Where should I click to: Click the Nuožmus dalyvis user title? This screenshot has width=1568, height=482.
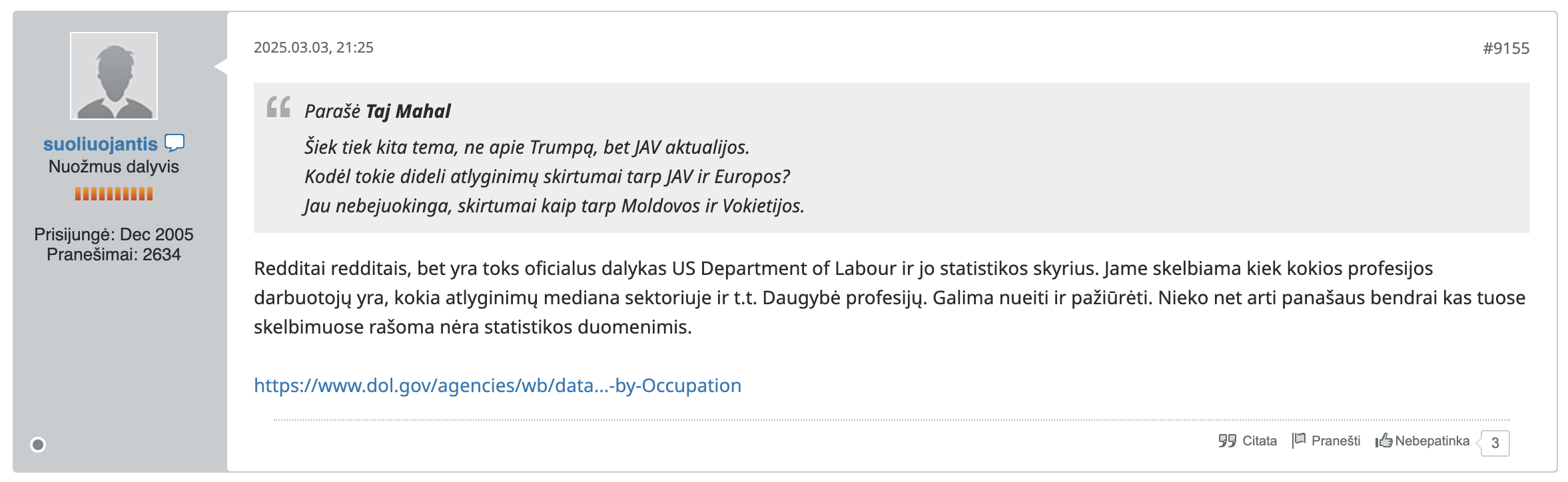point(114,166)
